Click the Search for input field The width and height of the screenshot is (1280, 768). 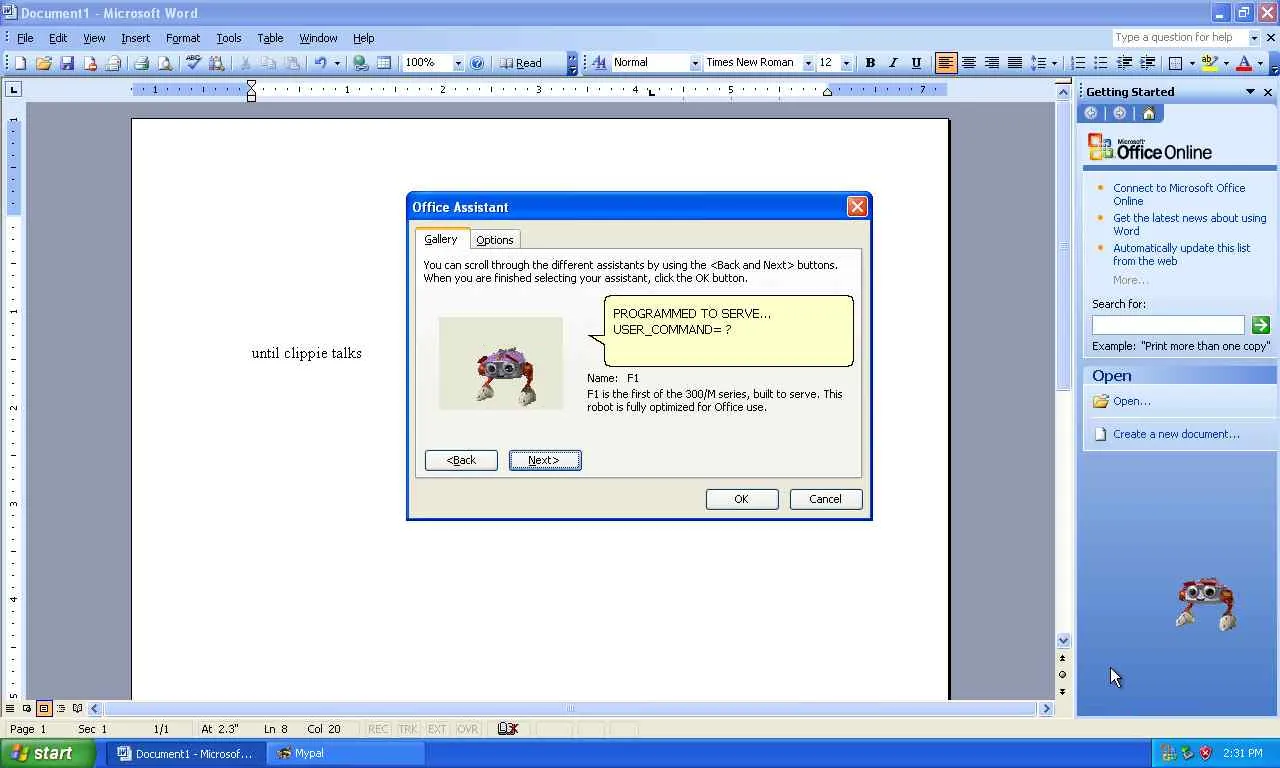1168,325
